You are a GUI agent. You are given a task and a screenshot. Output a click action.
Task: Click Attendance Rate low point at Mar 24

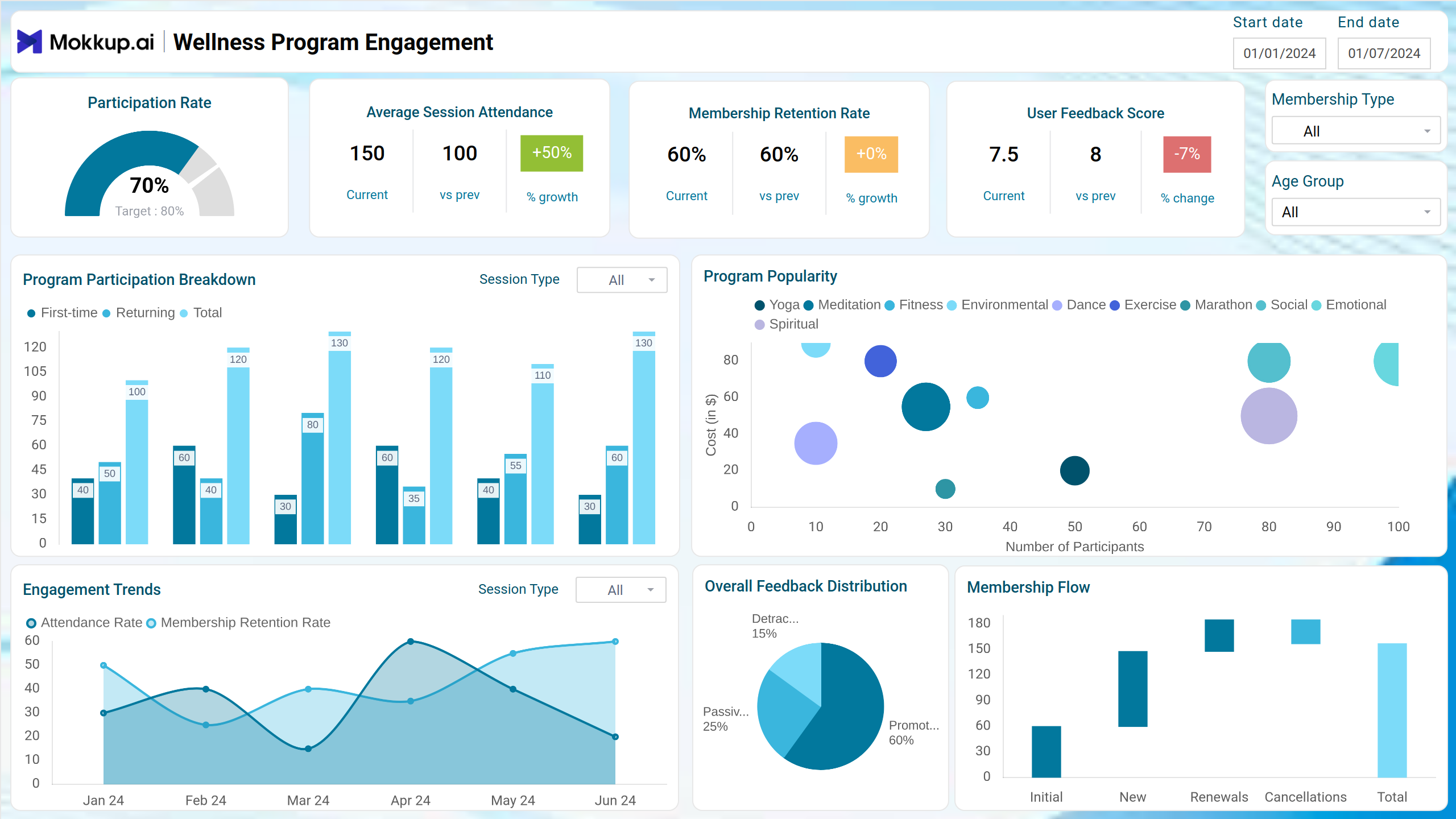click(x=308, y=749)
